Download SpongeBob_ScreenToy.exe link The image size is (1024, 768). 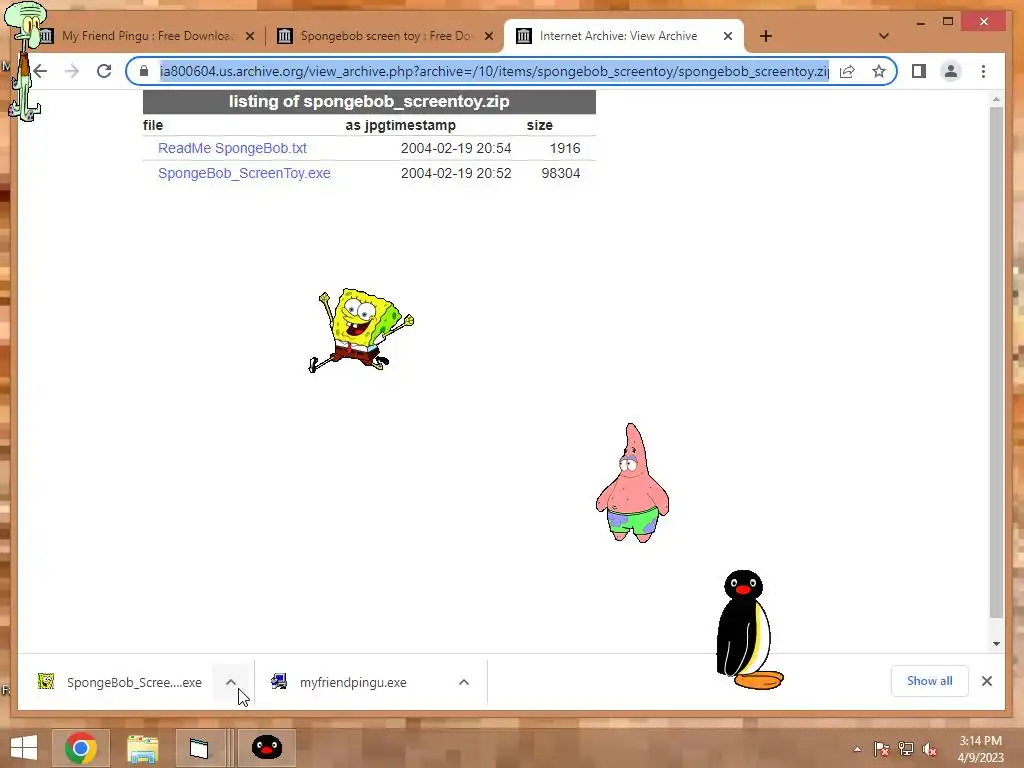point(244,173)
